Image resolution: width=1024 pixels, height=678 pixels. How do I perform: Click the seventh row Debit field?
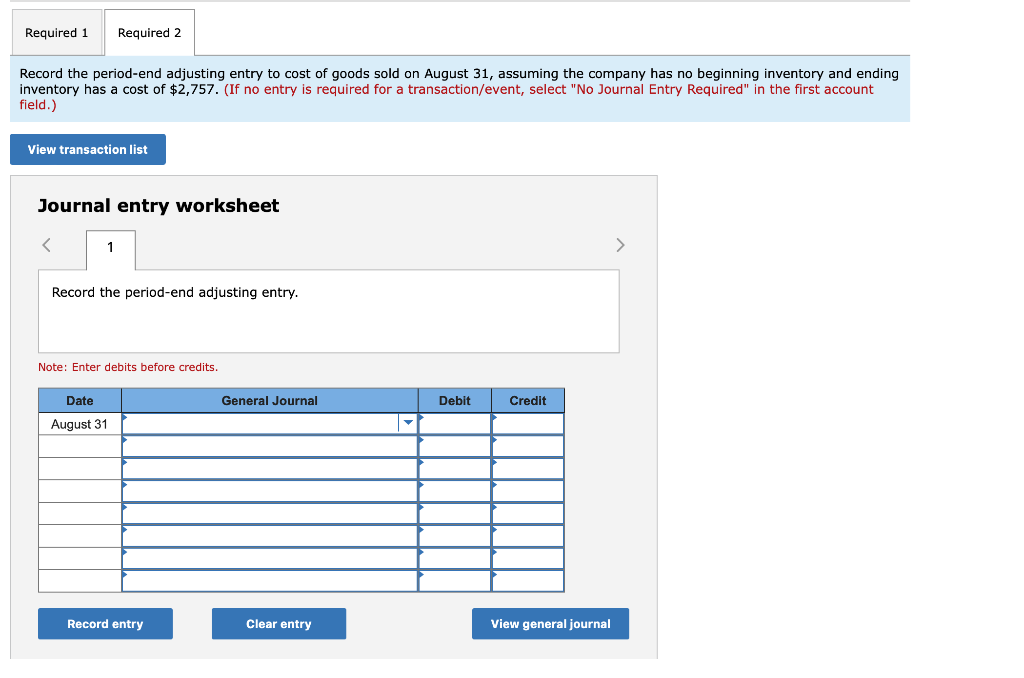[455, 558]
